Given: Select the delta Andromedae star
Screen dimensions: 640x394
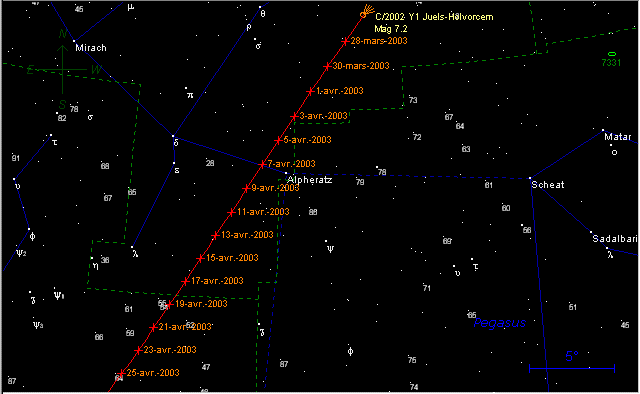Looking at the screenshot, I should click(x=173, y=136).
